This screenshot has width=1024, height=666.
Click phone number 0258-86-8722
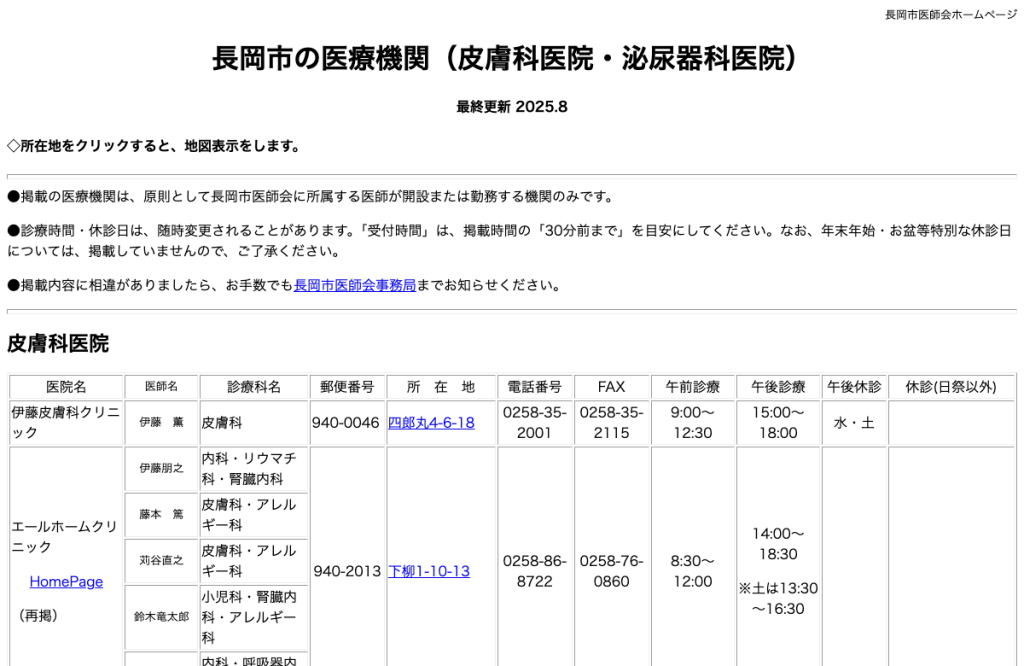click(x=535, y=571)
